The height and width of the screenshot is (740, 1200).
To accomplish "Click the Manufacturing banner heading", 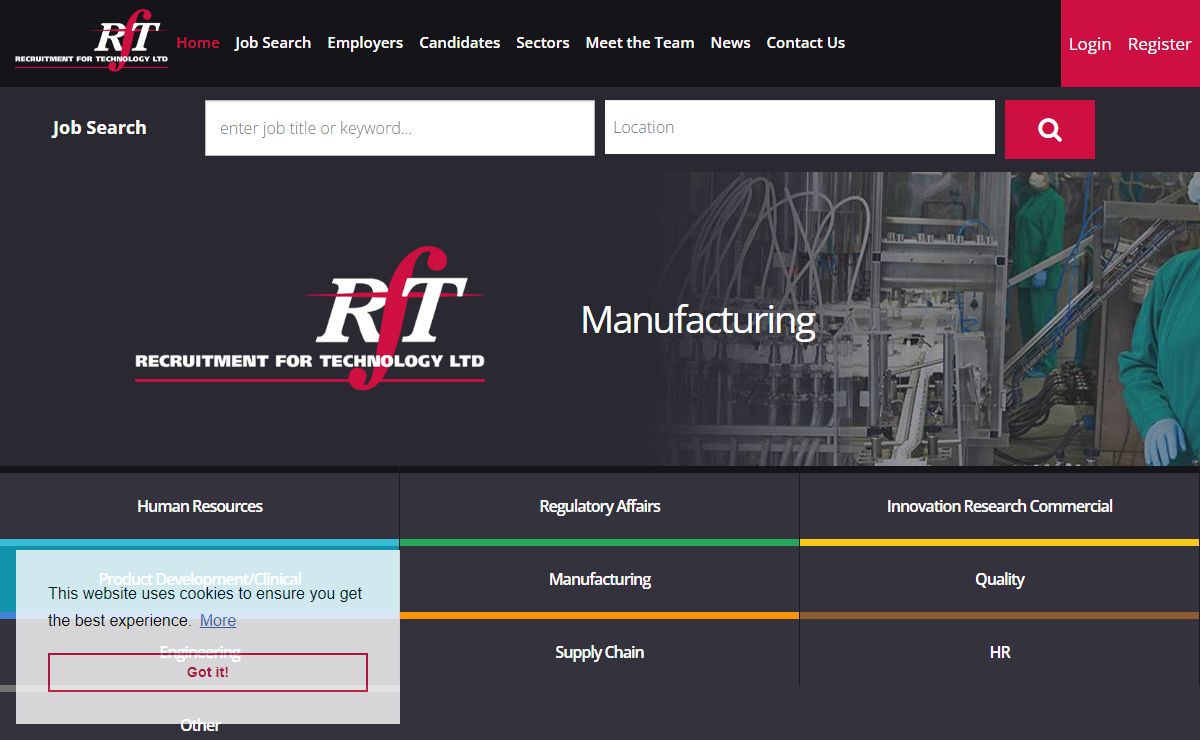I will pyautogui.click(x=698, y=320).
